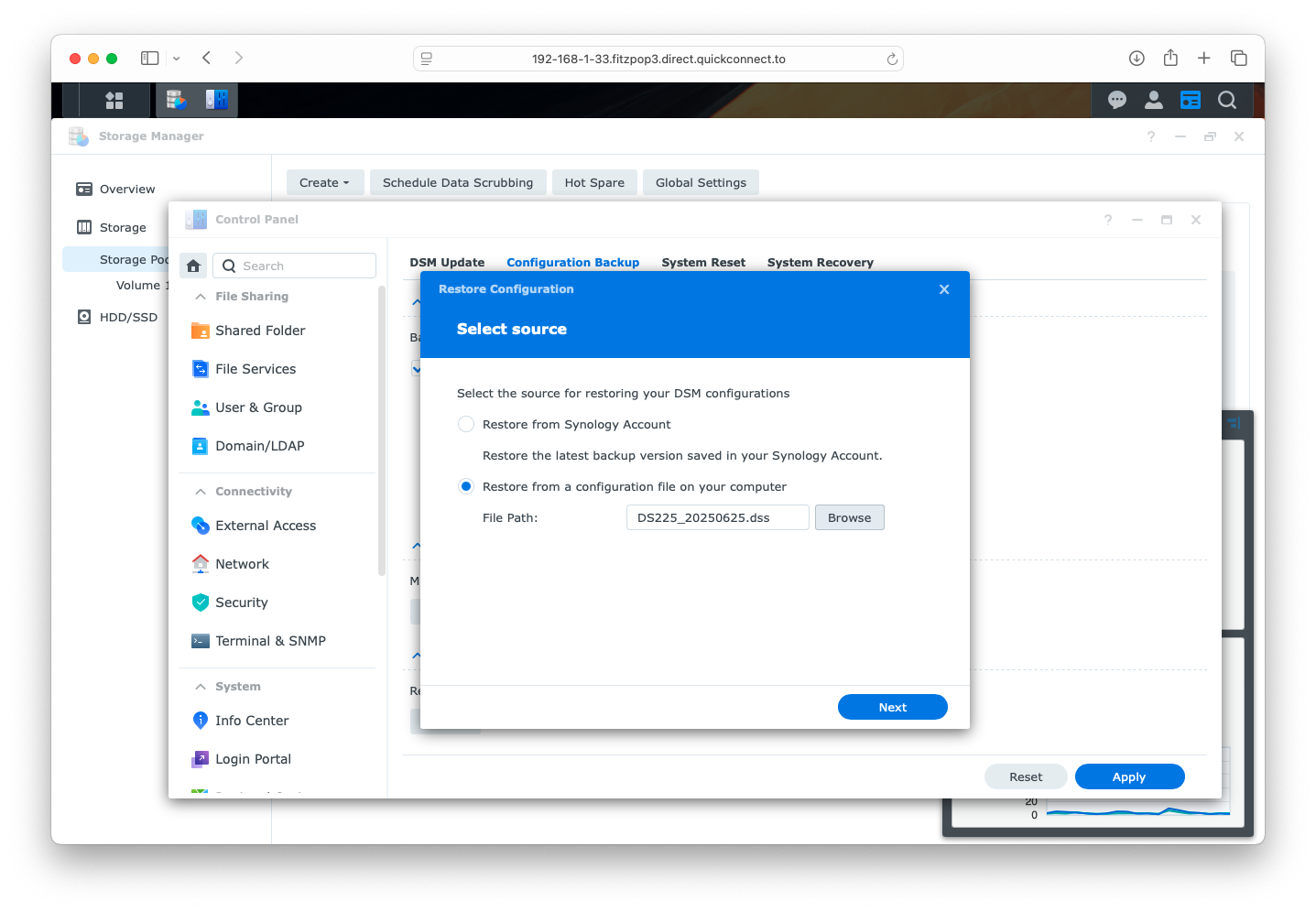Viewport: 1316px width, 912px height.
Task: Select Restore from Synology Account option
Action: point(466,424)
